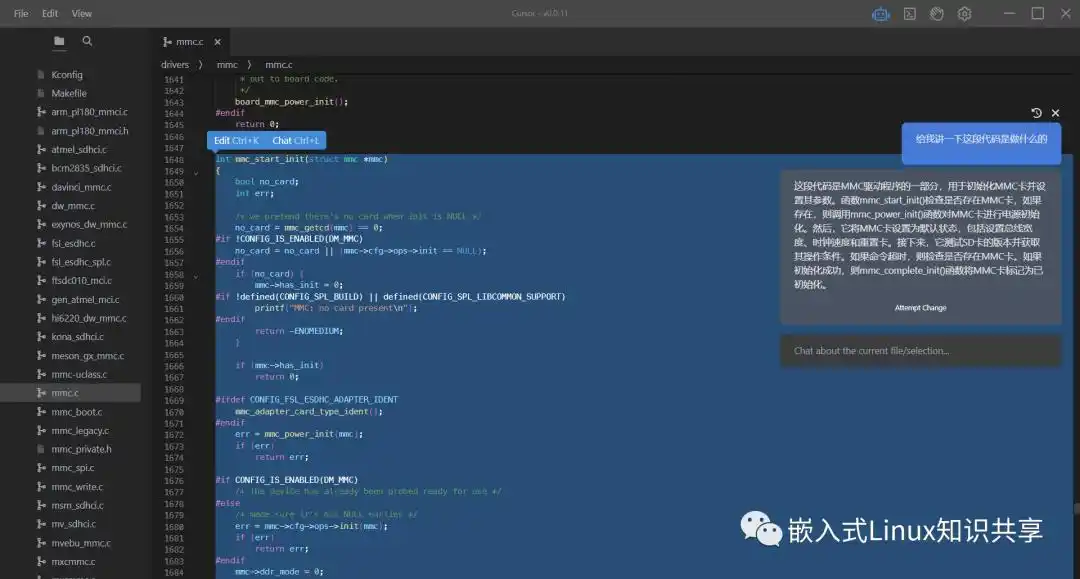Viewport: 1080px width, 579px height.
Task: Select the drivers breadcrumb segment
Action: [x=175, y=65]
